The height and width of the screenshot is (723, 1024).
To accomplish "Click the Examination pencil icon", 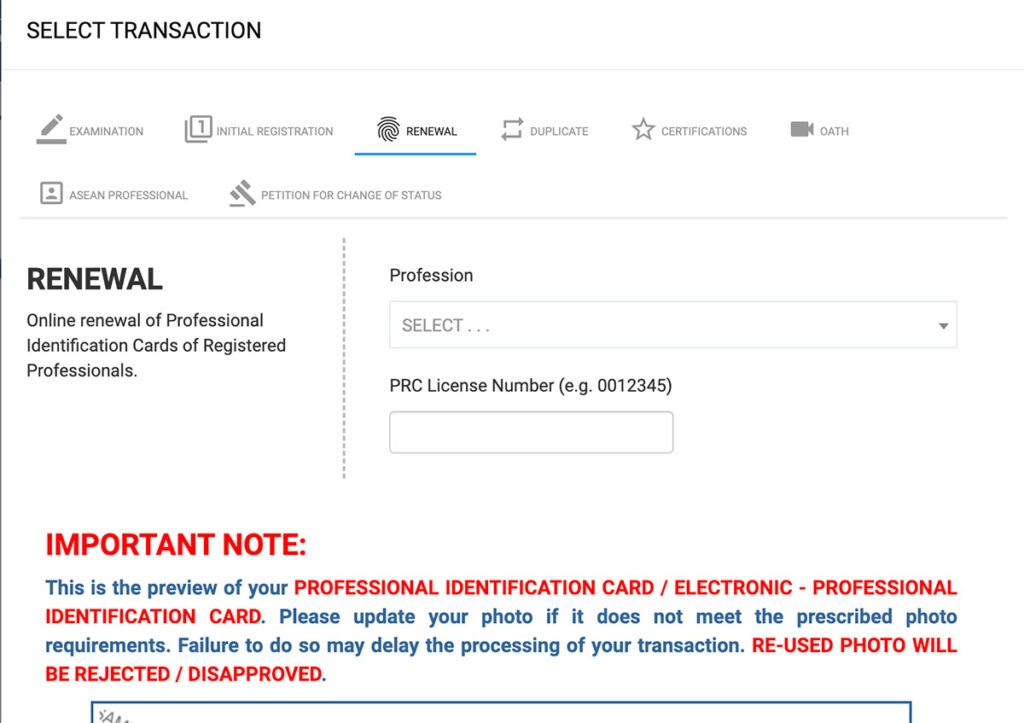I will (x=51, y=130).
